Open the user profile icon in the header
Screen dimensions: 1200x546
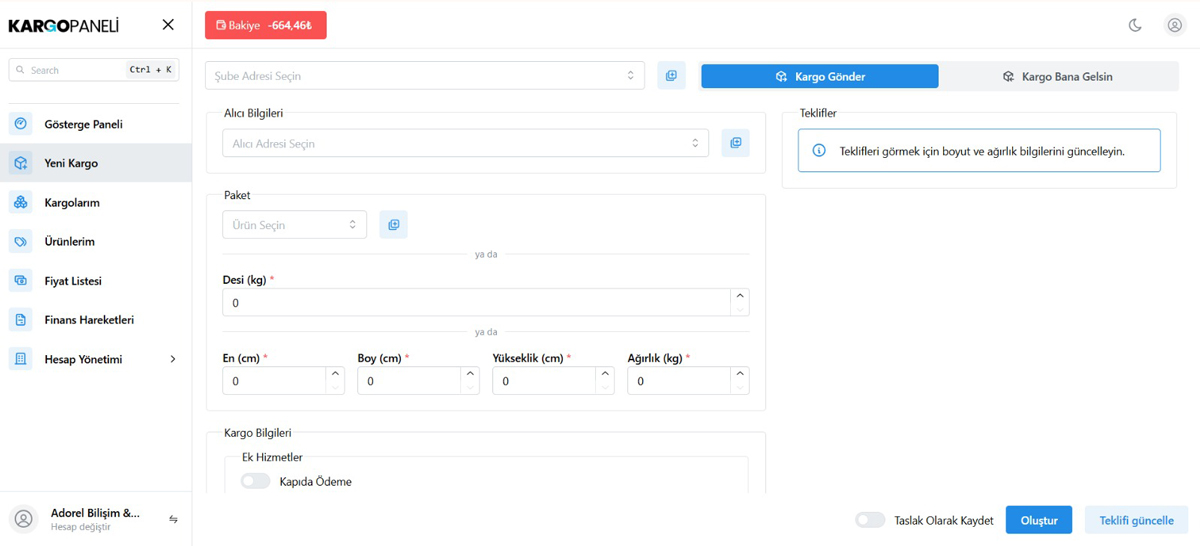(1175, 25)
